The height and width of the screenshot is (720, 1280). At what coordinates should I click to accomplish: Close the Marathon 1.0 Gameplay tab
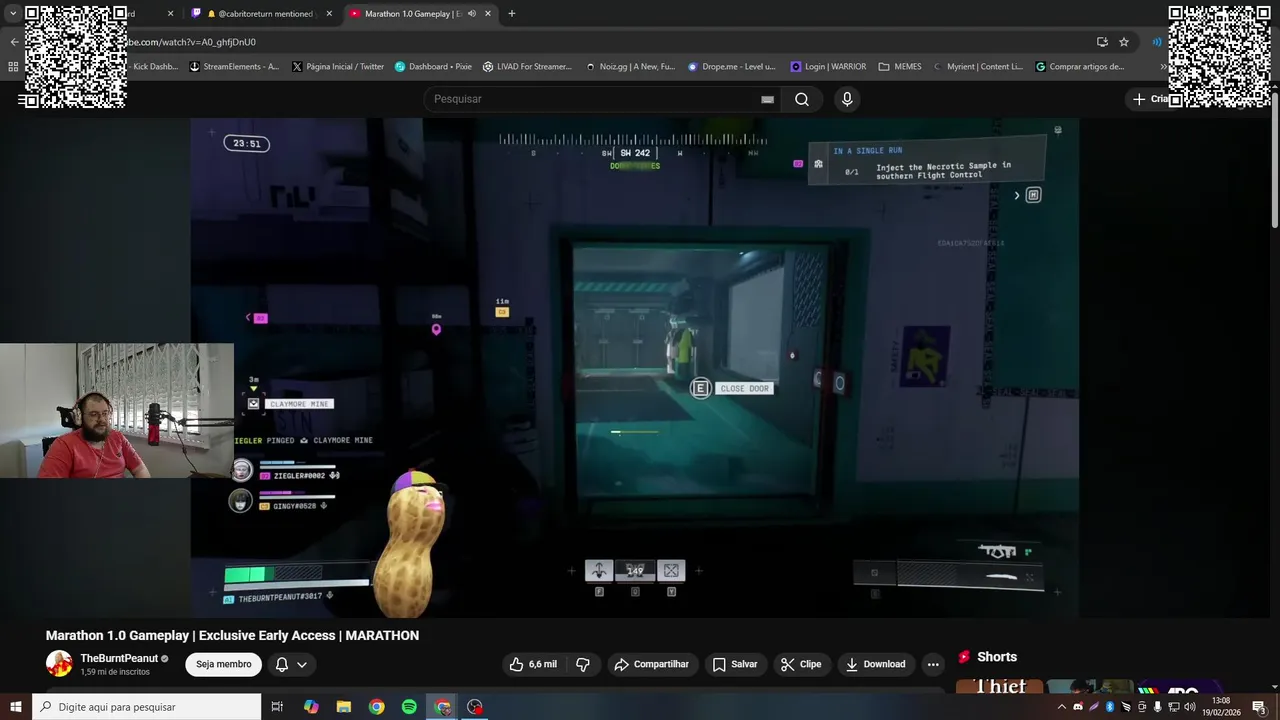pyautogui.click(x=488, y=14)
